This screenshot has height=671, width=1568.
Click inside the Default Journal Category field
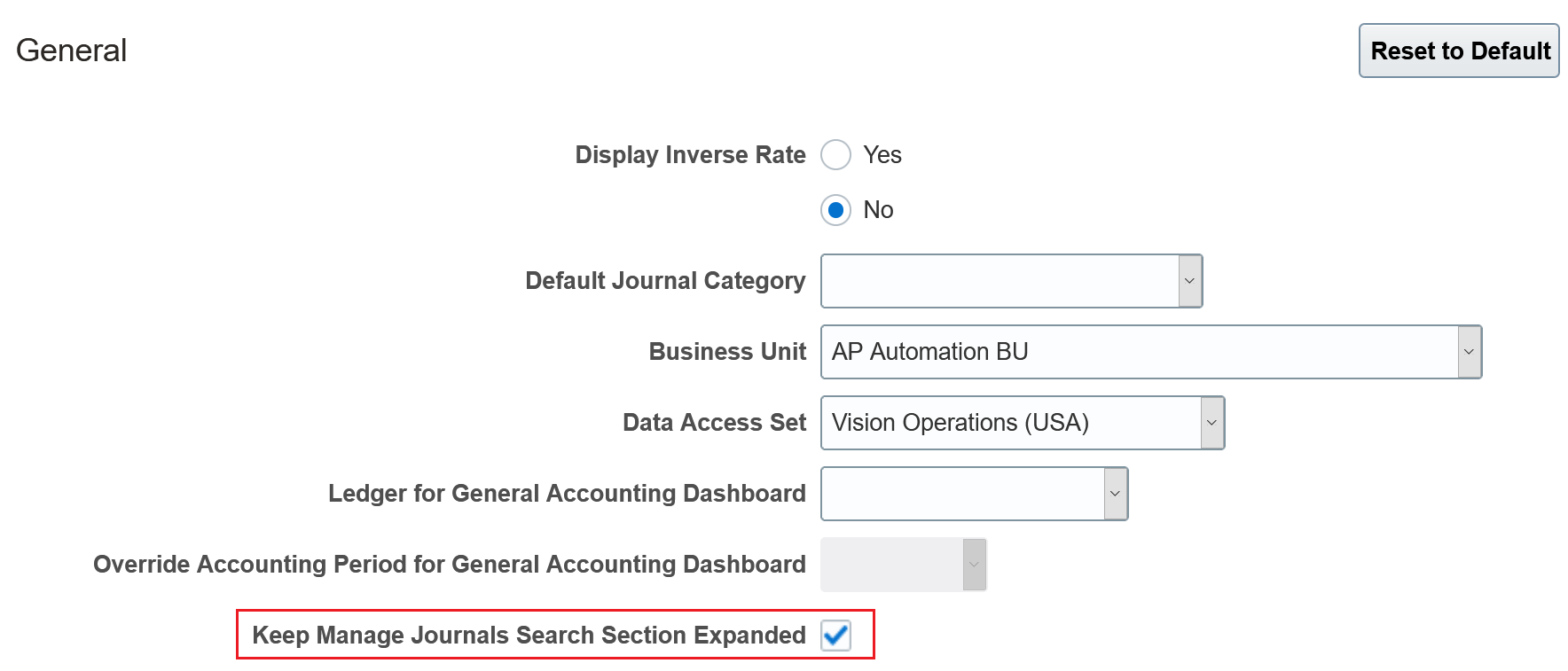click(x=1000, y=281)
